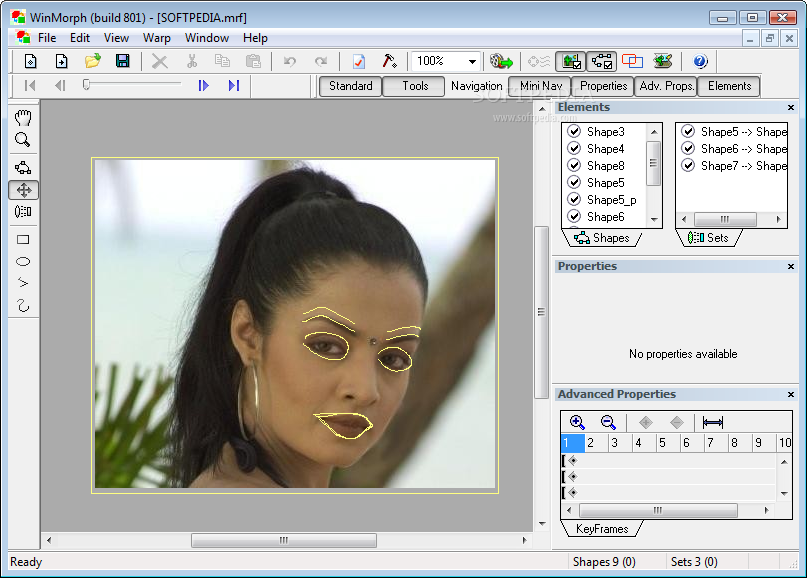Open the 100% zoom dropdown
The width and height of the screenshot is (807, 578).
pos(472,62)
